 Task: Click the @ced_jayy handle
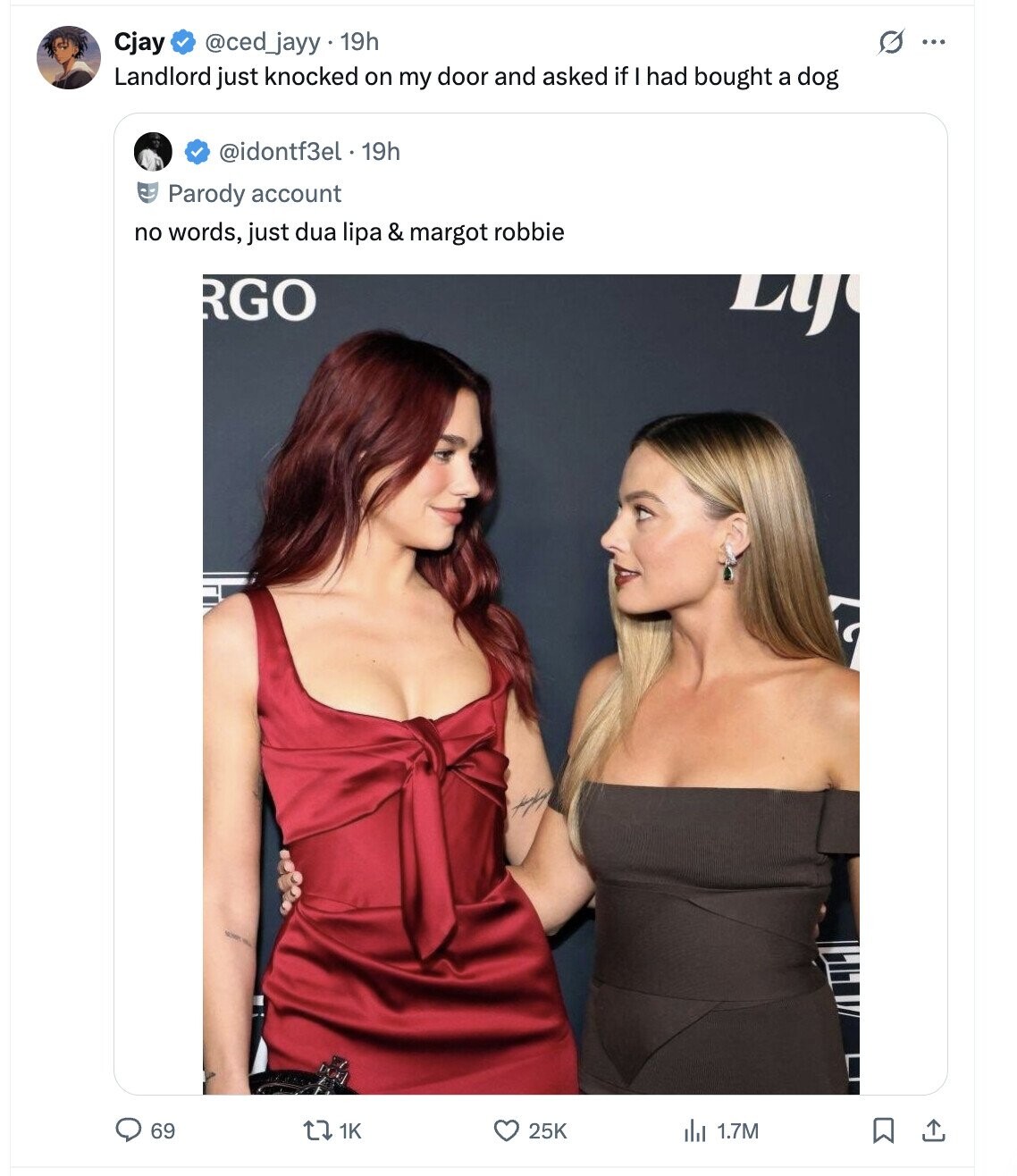click(262, 41)
